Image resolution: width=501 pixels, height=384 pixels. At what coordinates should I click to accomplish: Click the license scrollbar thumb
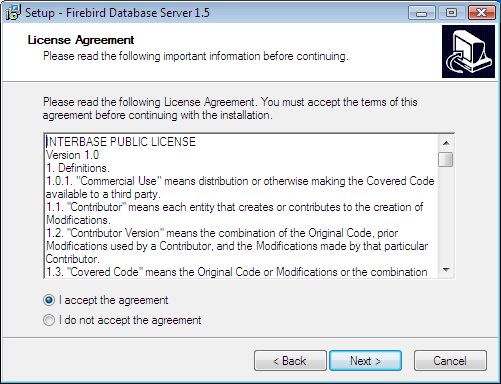pyautogui.click(x=446, y=159)
